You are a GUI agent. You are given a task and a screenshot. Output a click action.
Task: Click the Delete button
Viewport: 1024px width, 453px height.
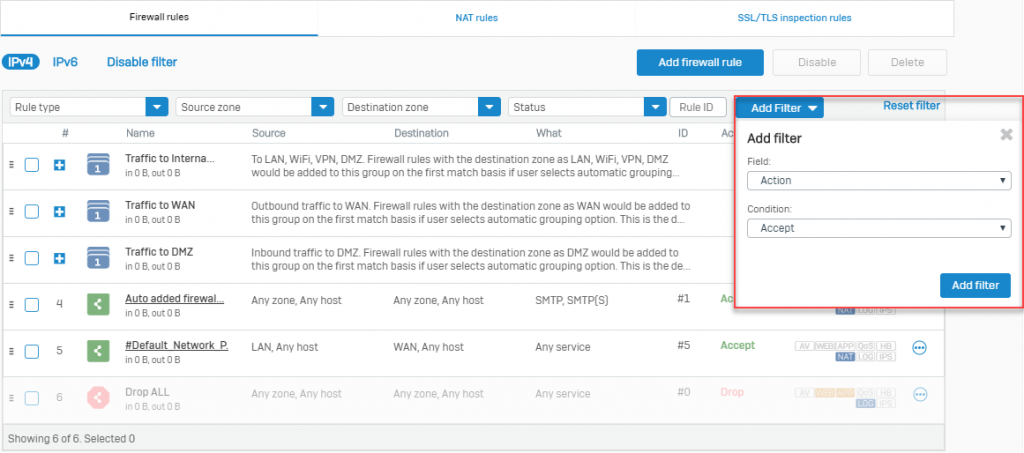coord(907,63)
